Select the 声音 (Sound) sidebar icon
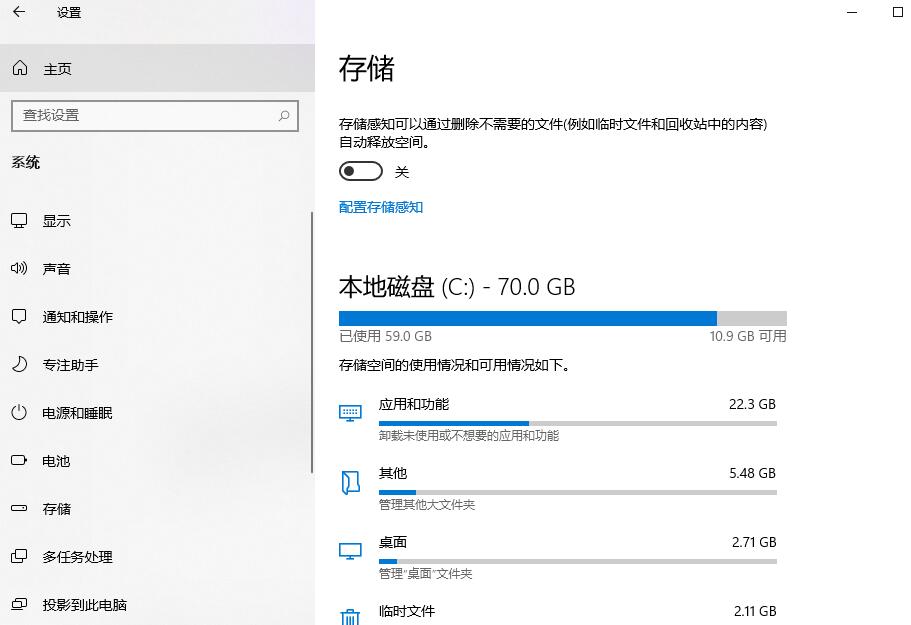911x625 pixels. tap(19, 268)
